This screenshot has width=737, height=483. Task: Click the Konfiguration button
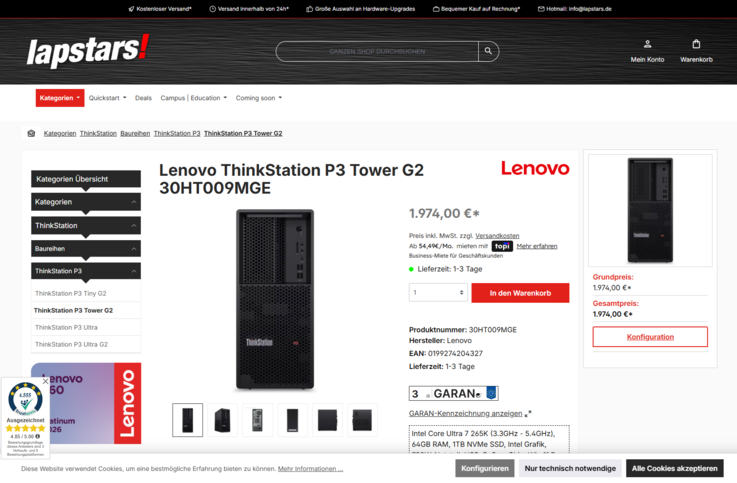pos(650,337)
